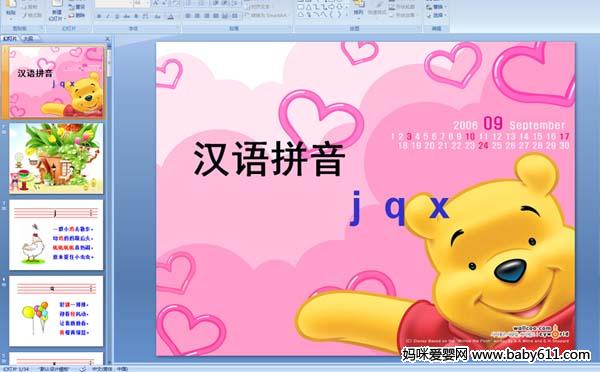Open the Drawing group dialog launcher
Viewport: 600px width, 372px height.
419,28
